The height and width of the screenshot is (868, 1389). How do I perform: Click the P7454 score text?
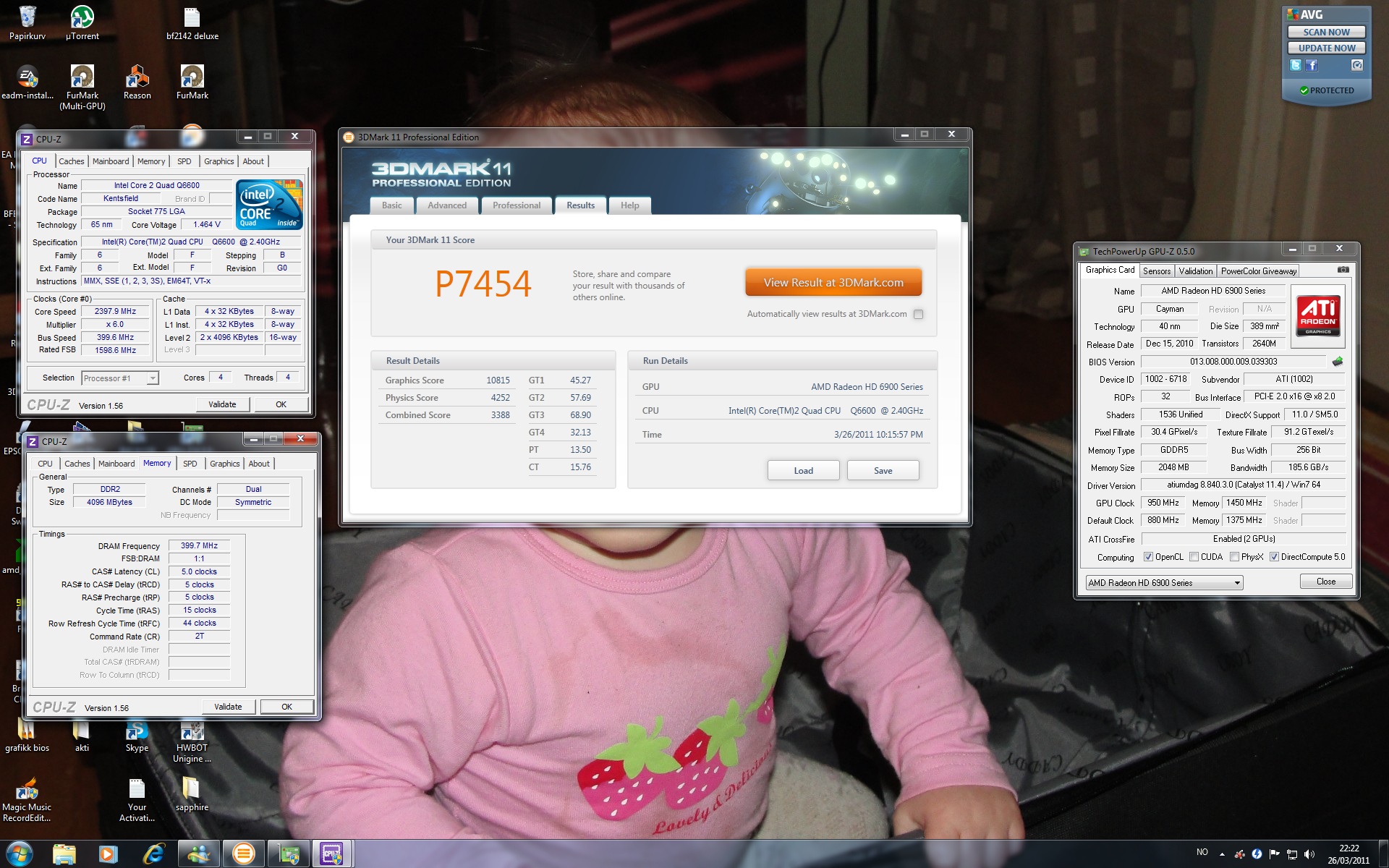(x=483, y=284)
